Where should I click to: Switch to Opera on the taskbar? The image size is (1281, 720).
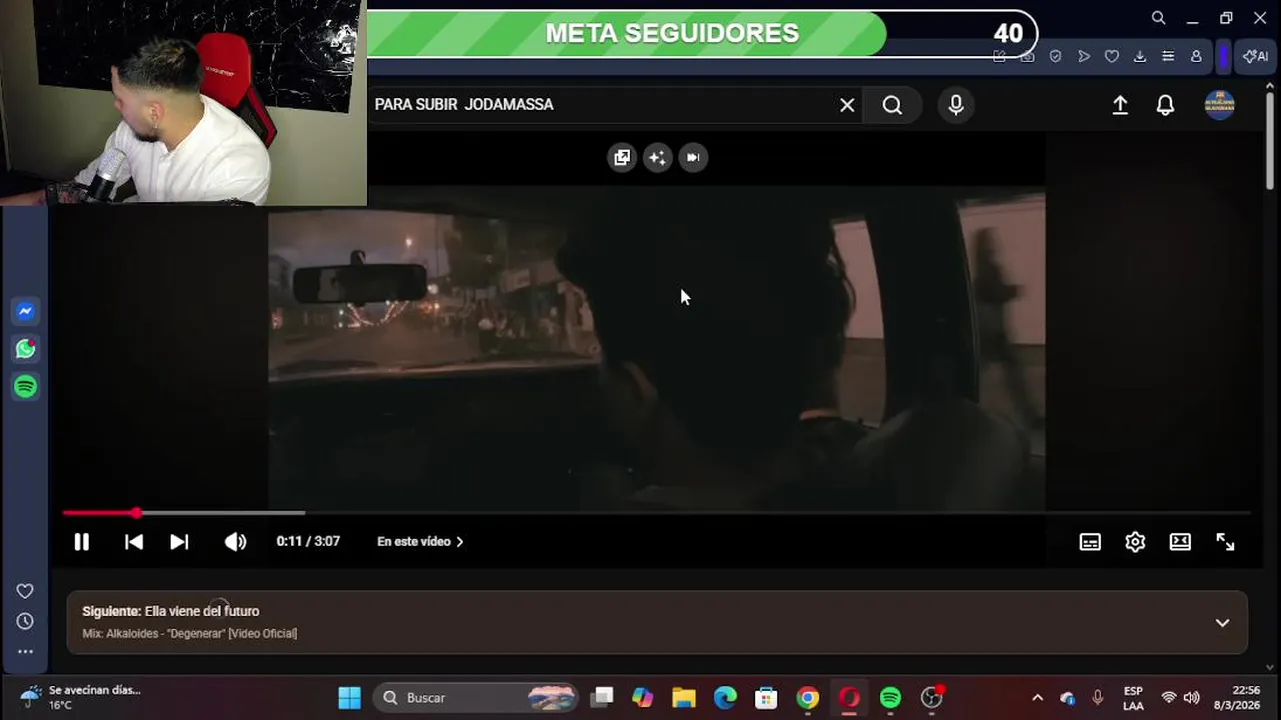849,698
